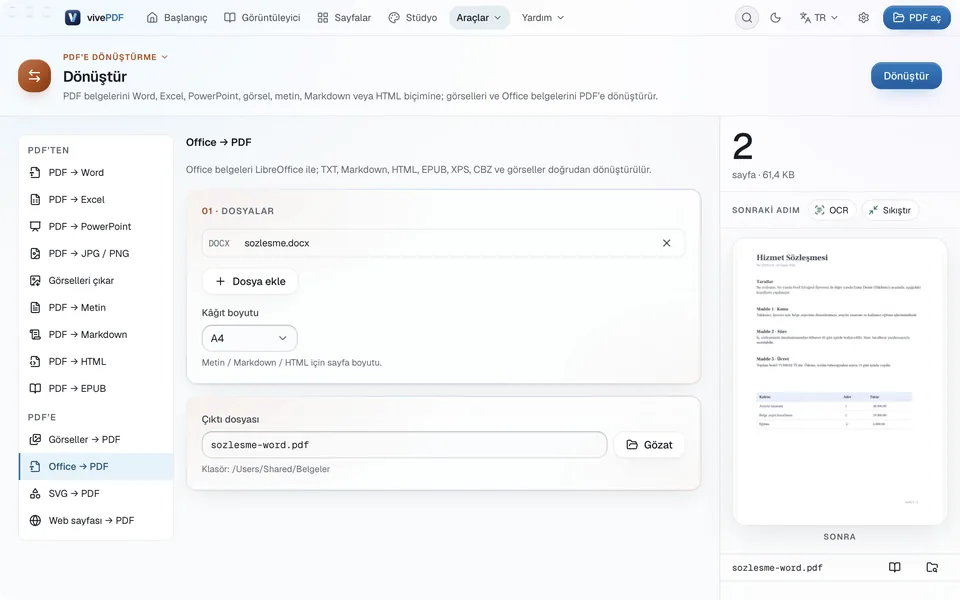Switch to Görüntüleyici tab
The height and width of the screenshot is (600, 960).
pos(262,18)
